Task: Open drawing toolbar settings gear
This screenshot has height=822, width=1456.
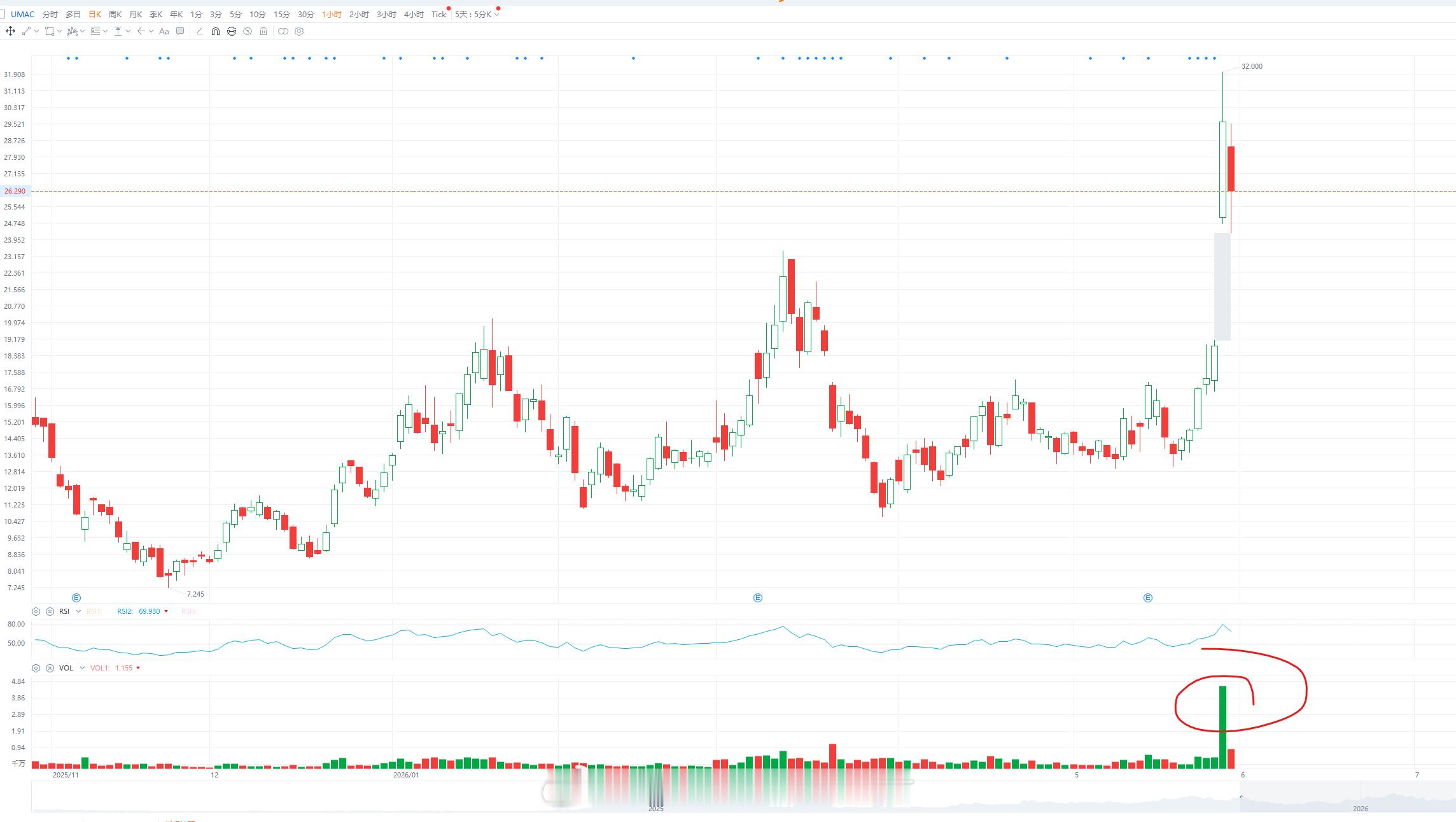Action: (x=299, y=31)
